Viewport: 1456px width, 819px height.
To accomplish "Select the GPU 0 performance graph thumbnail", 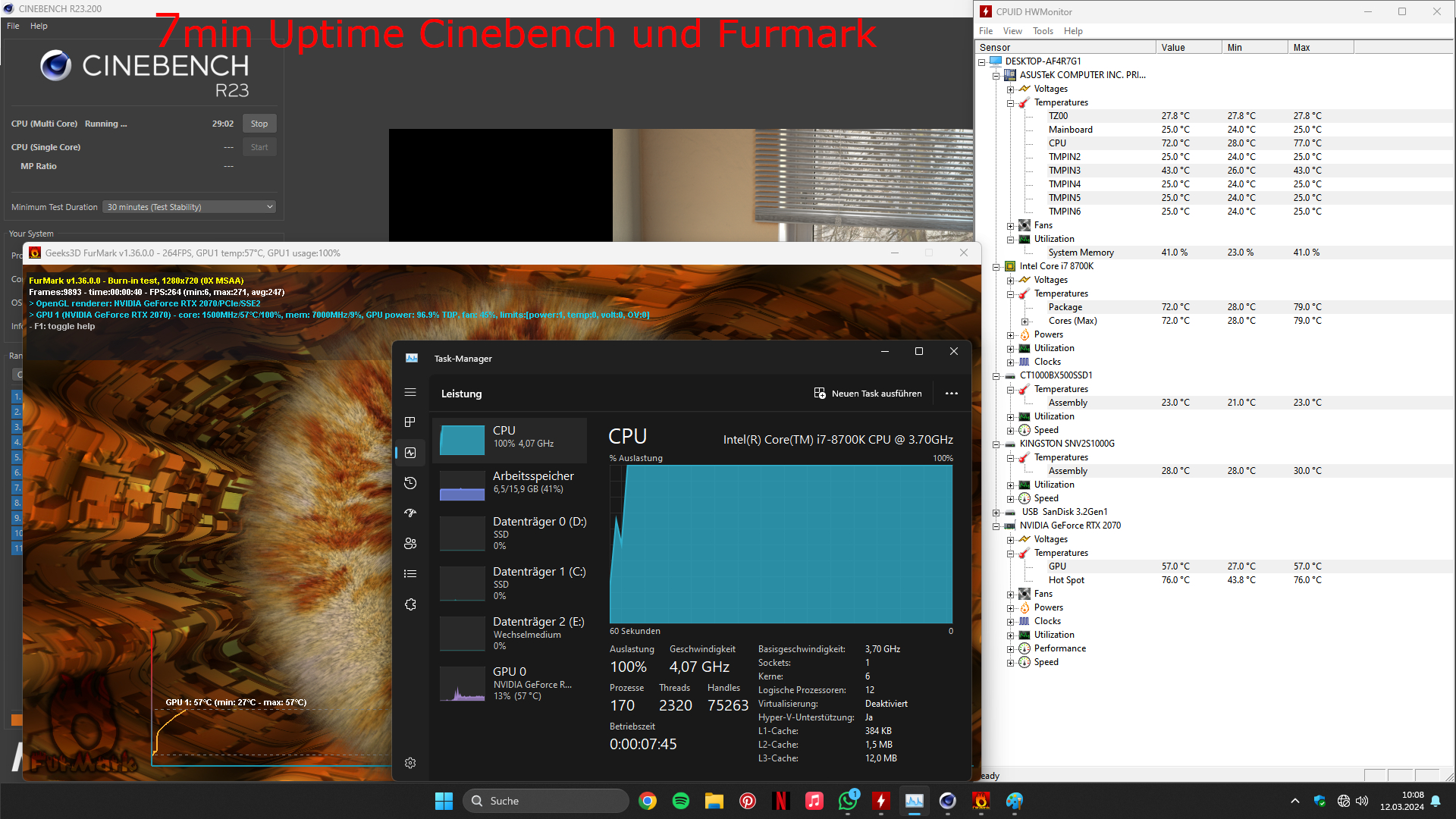I will (462, 684).
